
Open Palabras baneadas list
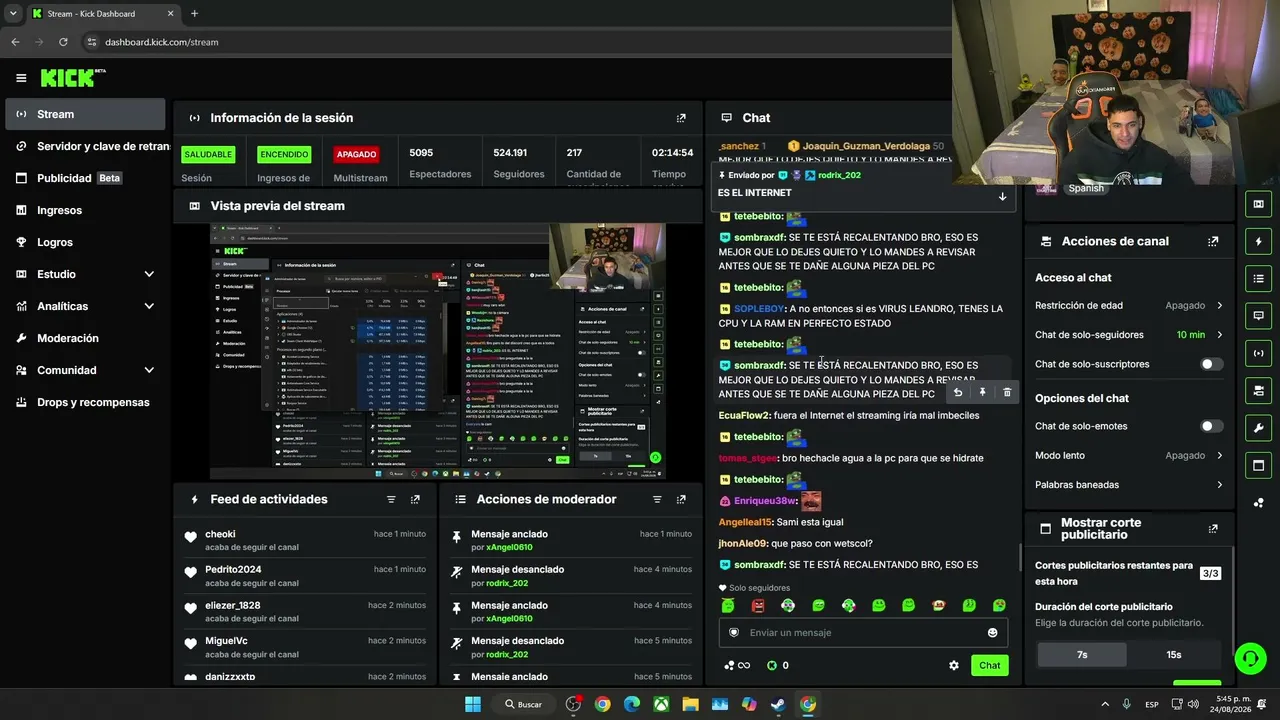pyautogui.click(x=1129, y=485)
